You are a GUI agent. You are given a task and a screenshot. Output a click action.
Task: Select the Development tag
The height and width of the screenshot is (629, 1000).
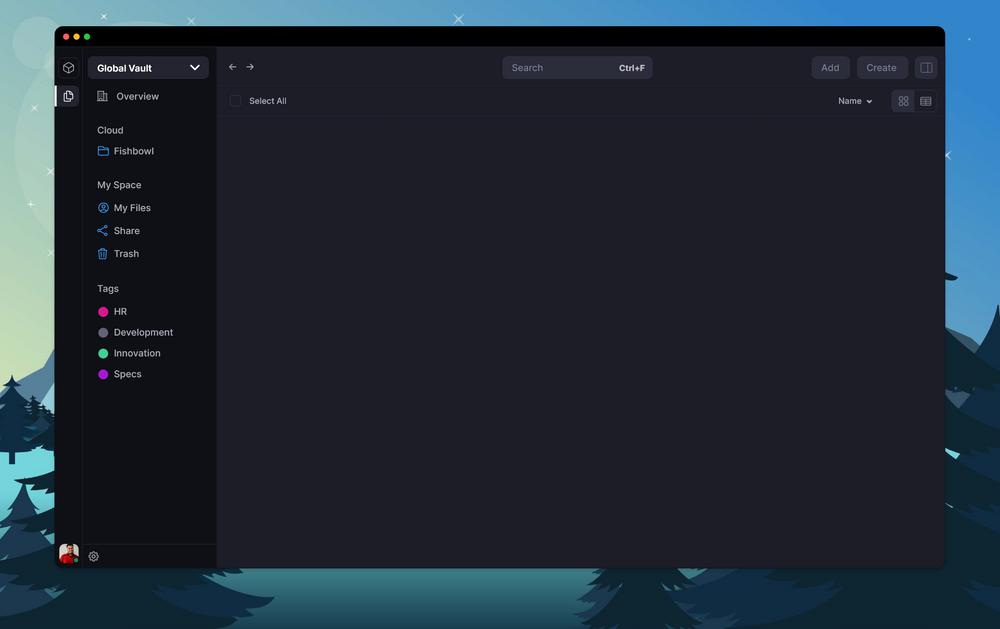point(142,332)
